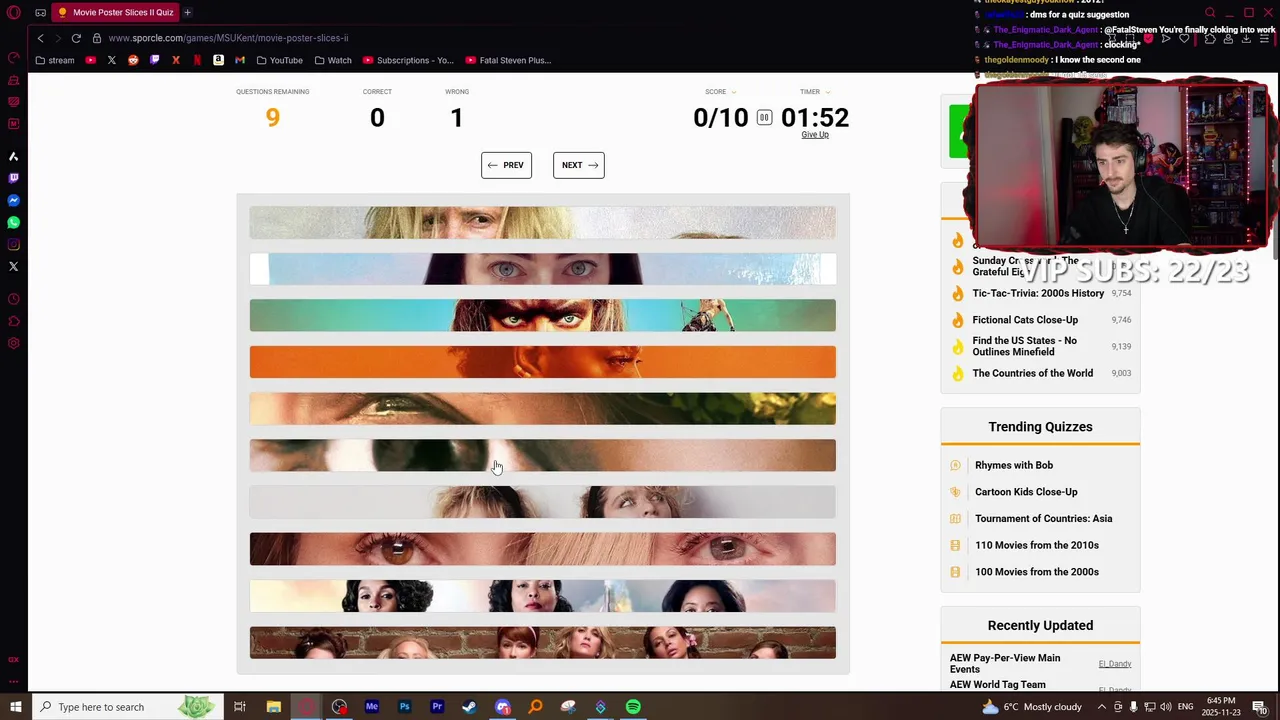1280x720 pixels.
Task: Open 110 Movies from the 2010s
Action: (x=1037, y=545)
